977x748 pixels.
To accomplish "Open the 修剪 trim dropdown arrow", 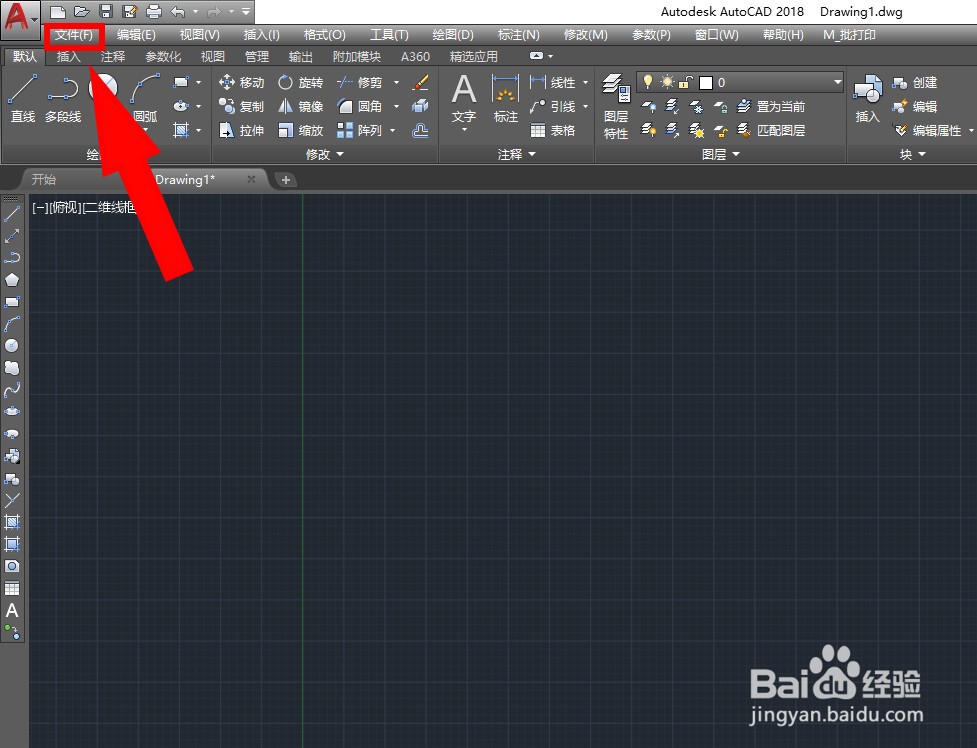I will 396,82.
